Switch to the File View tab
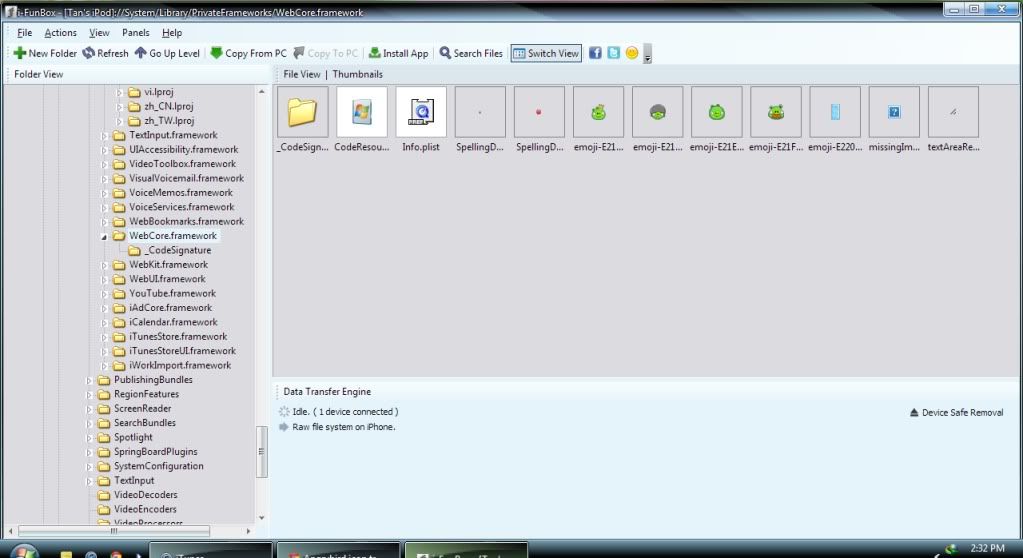Image resolution: width=1023 pixels, height=558 pixels. [x=302, y=74]
